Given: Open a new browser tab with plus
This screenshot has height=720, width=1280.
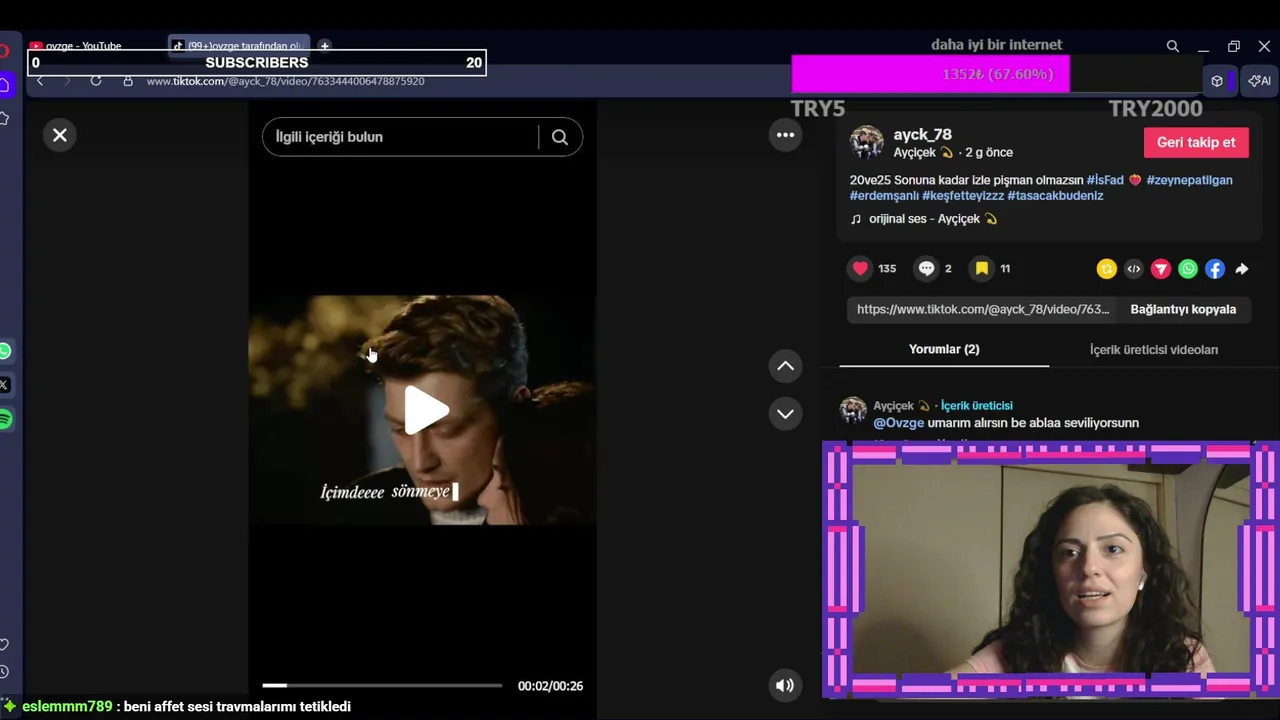Looking at the screenshot, I should point(324,46).
